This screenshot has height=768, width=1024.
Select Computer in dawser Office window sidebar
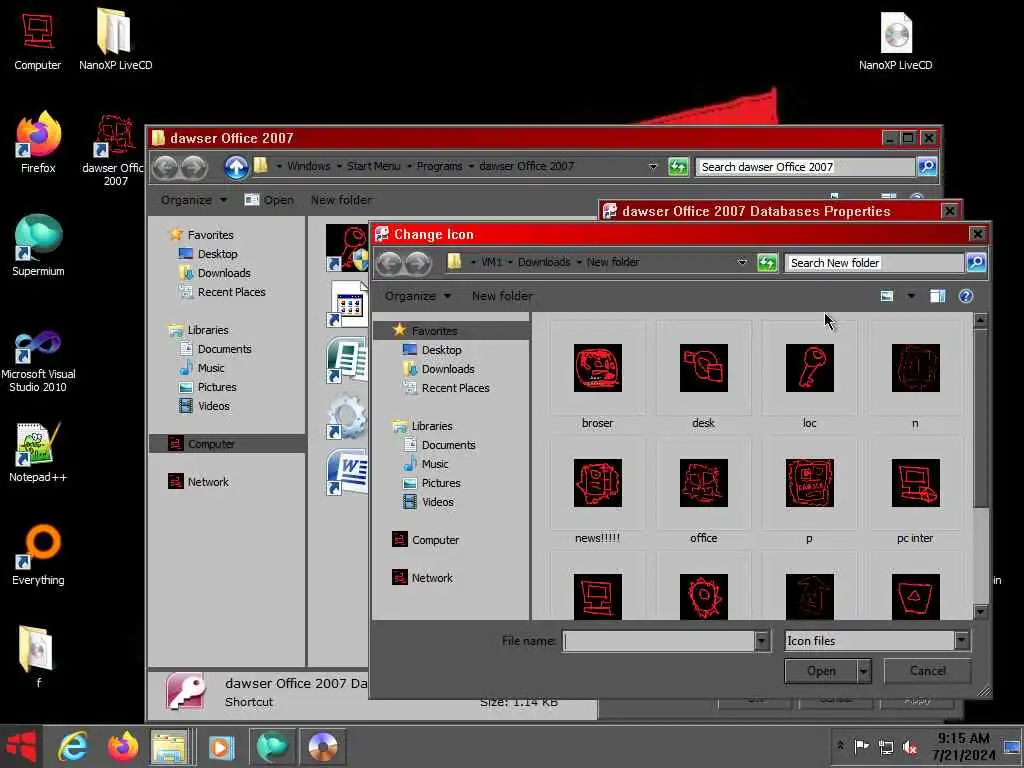[x=211, y=444]
